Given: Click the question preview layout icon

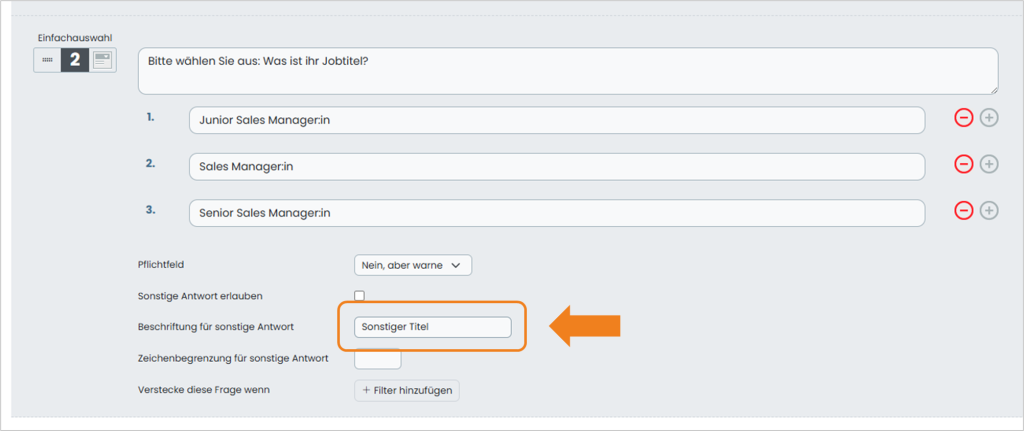Looking at the screenshot, I should tap(103, 60).
